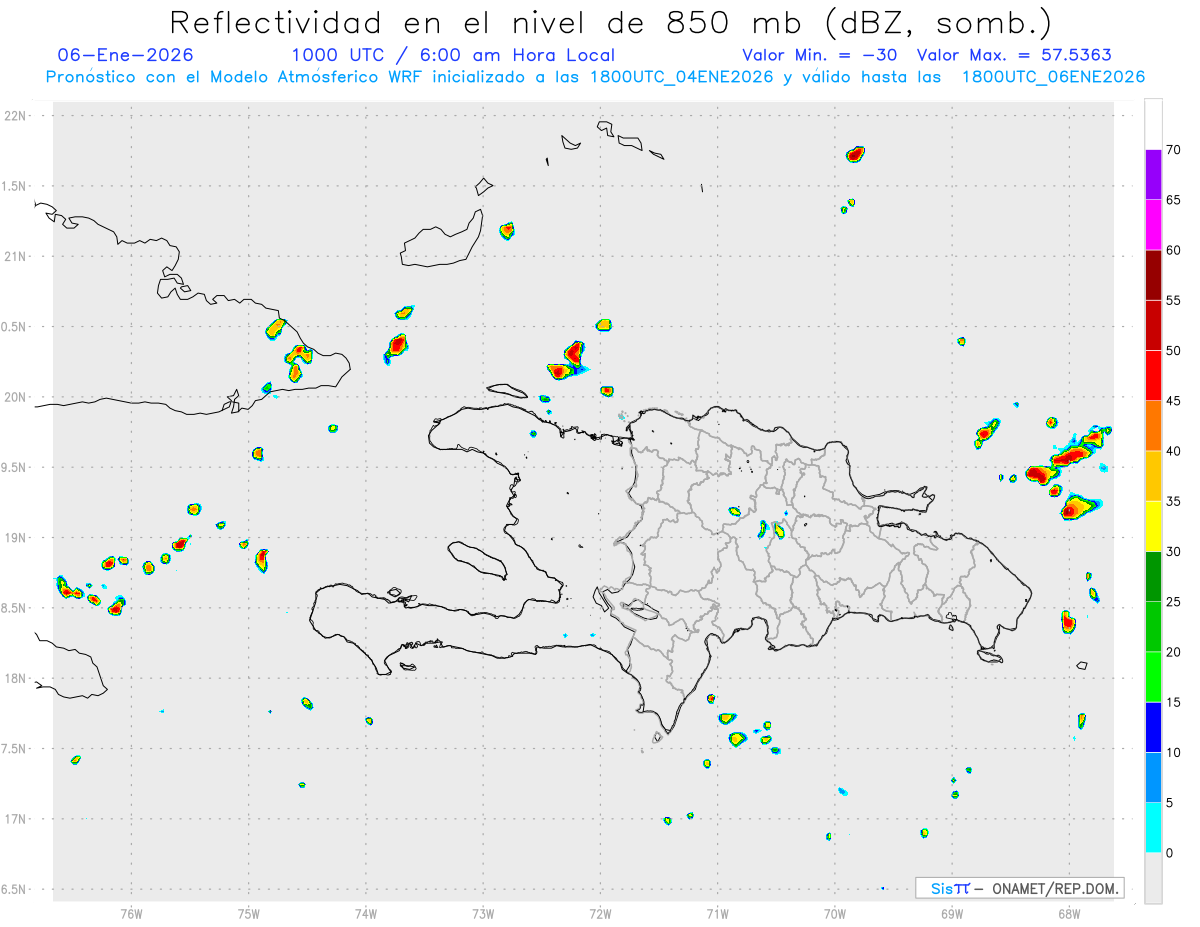Click the color scale value '30'
The width and height of the screenshot is (1200, 927).
1173,551
